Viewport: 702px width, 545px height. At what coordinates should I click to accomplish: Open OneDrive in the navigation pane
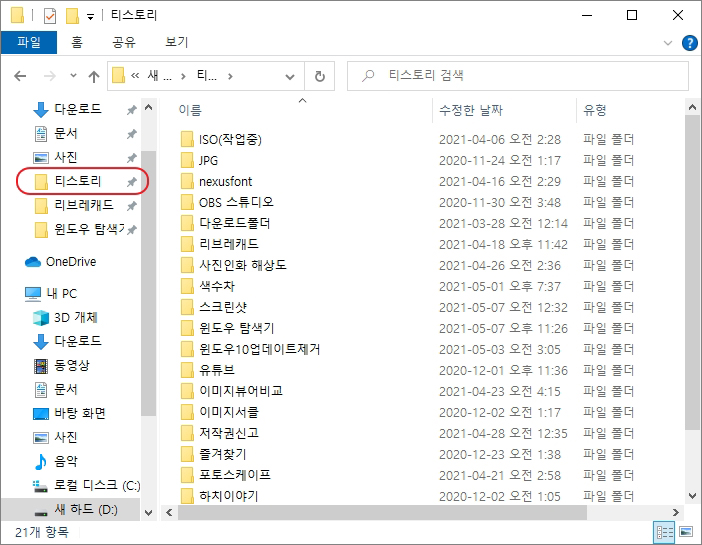71,262
